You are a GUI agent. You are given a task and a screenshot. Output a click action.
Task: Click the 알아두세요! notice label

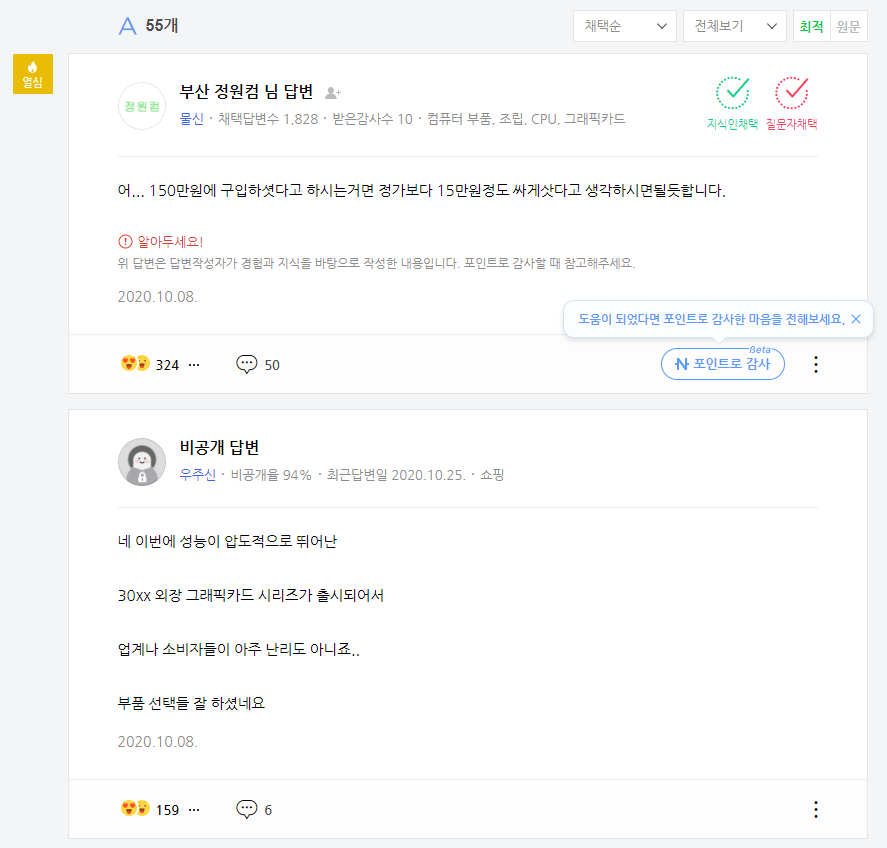click(170, 242)
